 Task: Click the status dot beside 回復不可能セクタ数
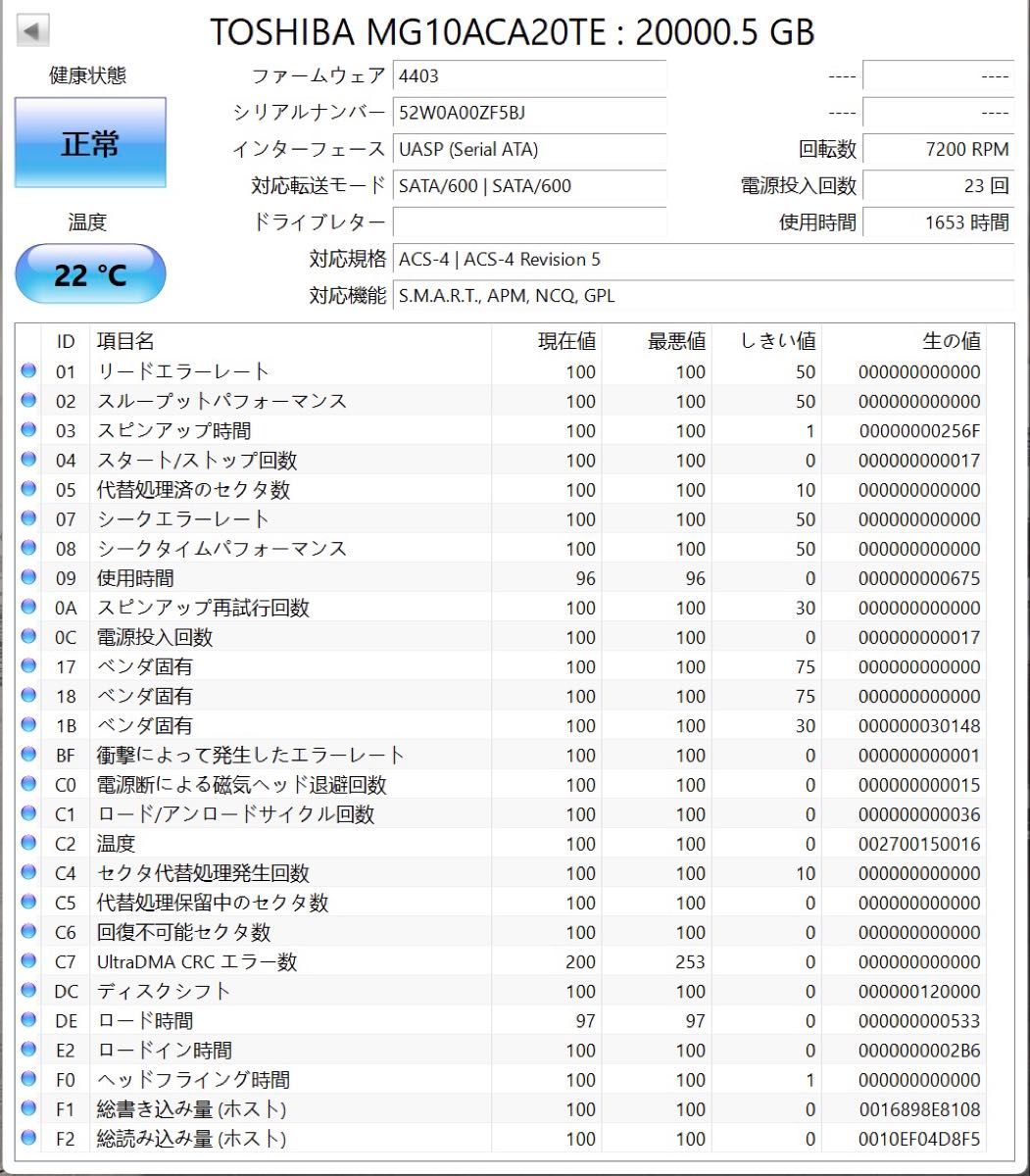(30, 932)
